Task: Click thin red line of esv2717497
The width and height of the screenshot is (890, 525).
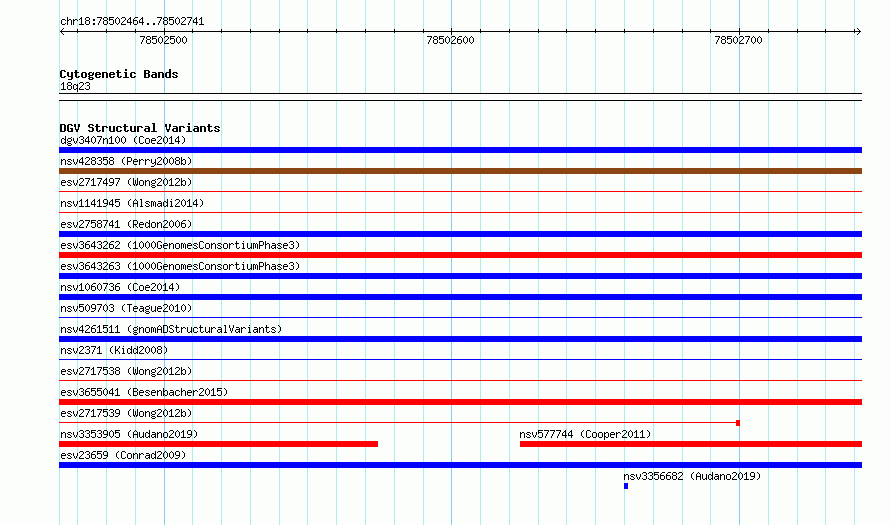Action: pyautogui.click(x=460, y=192)
